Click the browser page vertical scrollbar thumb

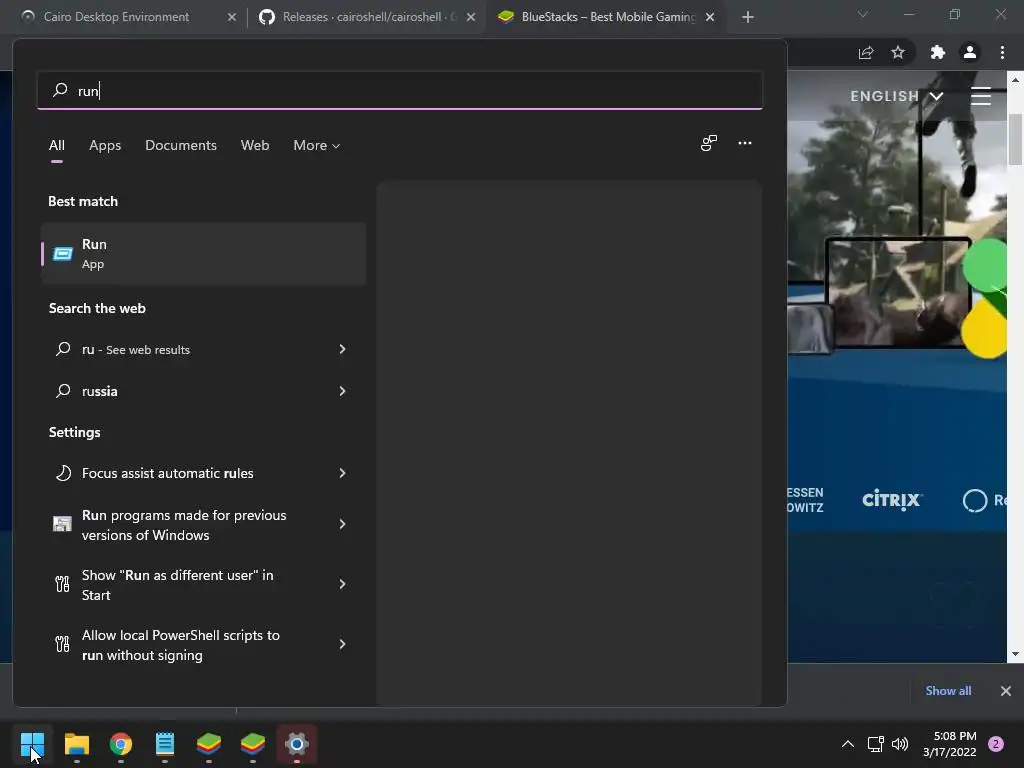[1015, 140]
